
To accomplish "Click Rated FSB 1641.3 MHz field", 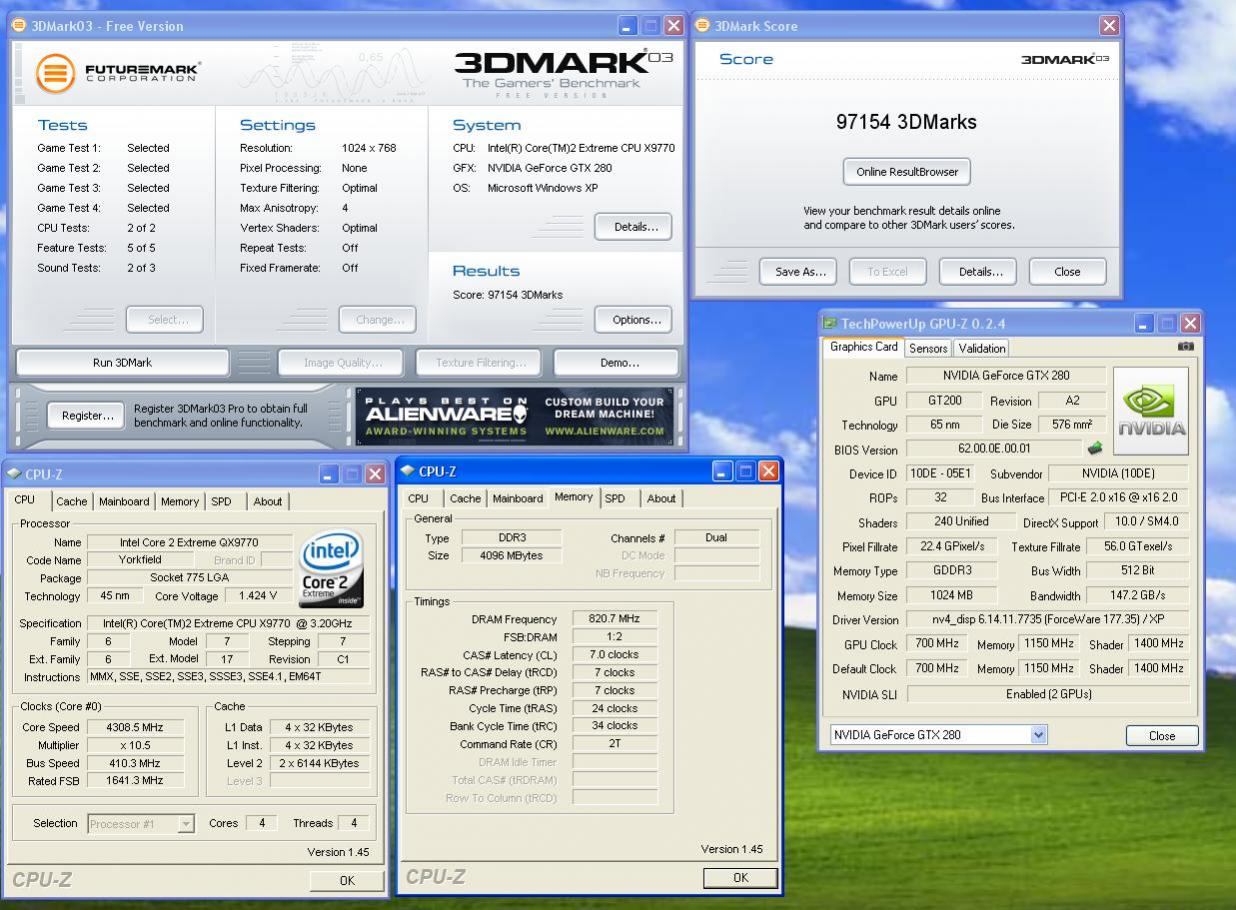I will point(134,781).
